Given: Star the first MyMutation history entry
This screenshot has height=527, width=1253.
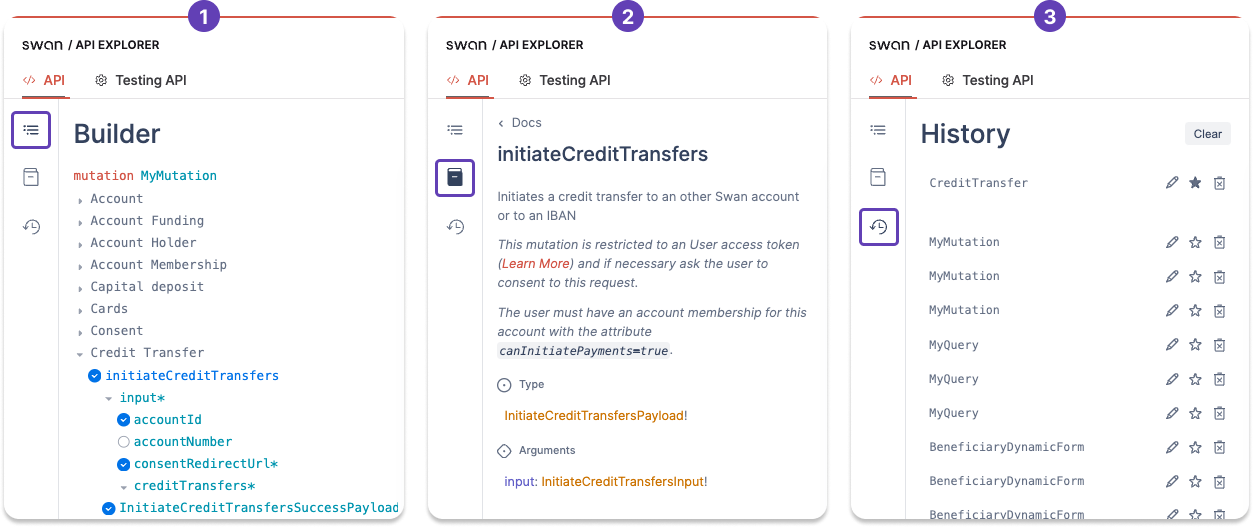Looking at the screenshot, I should click(1195, 242).
